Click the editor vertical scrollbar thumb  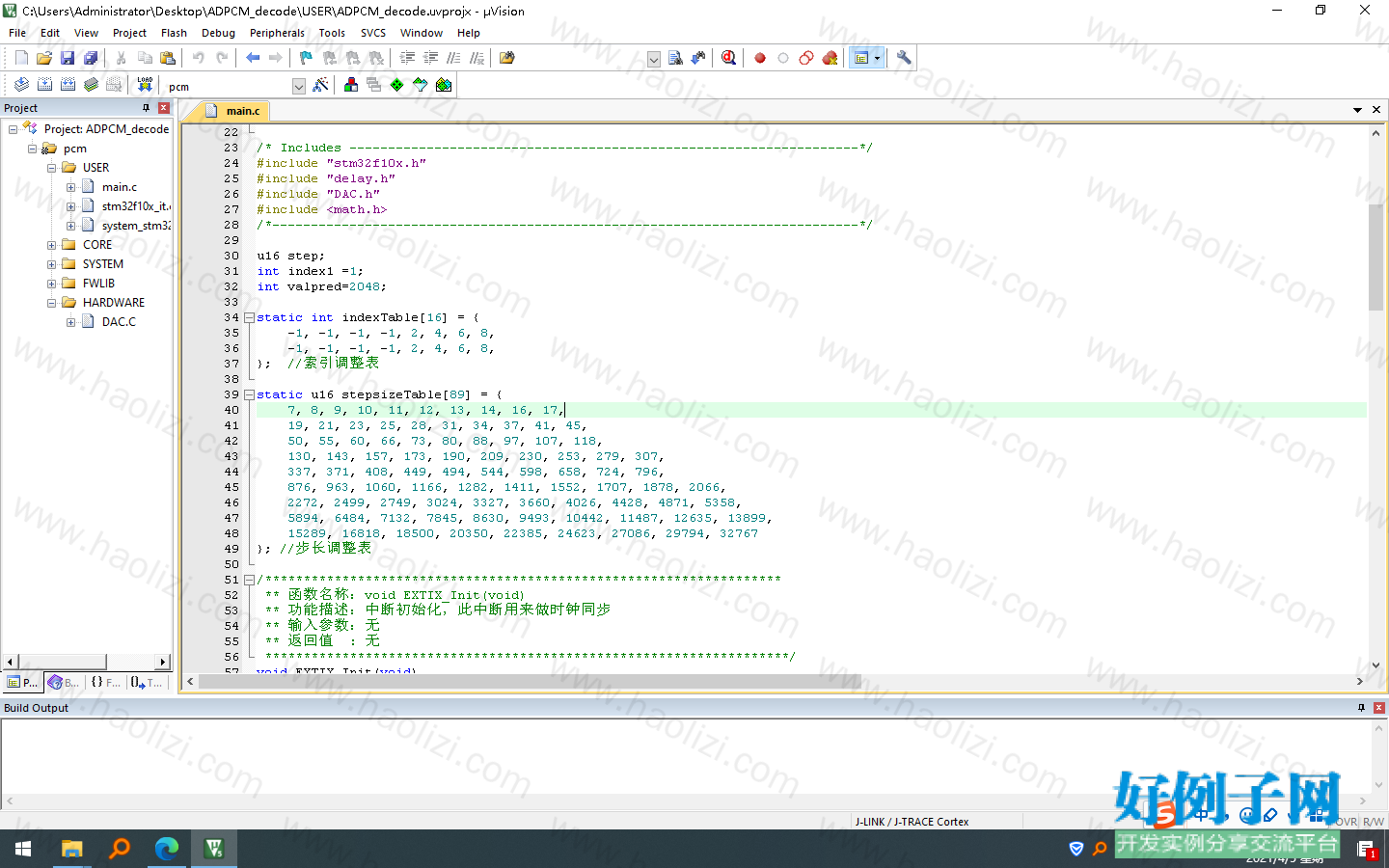click(1375, 258)
